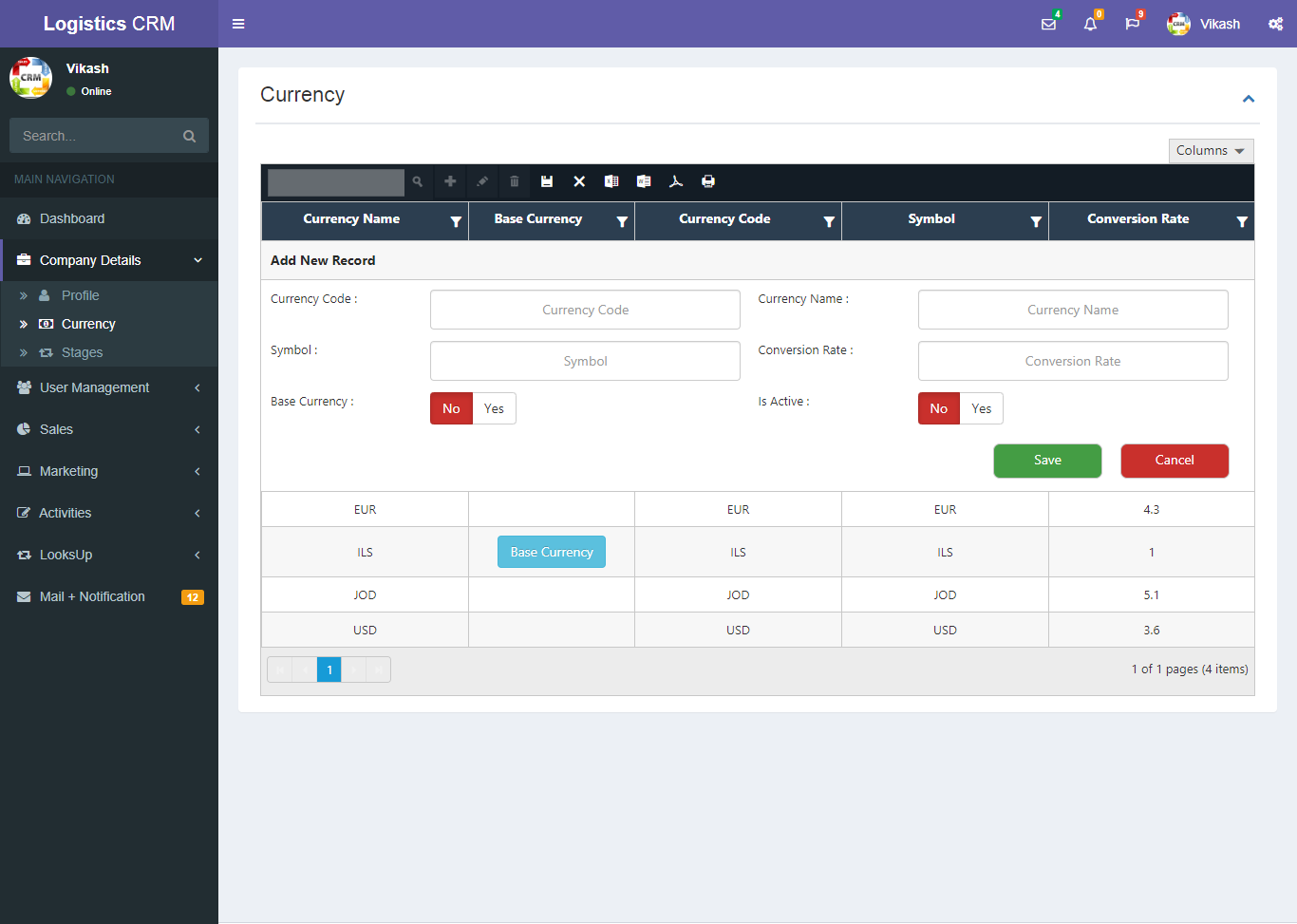
Task: Switch Is Active to Yes
Action: coord(981,408)
